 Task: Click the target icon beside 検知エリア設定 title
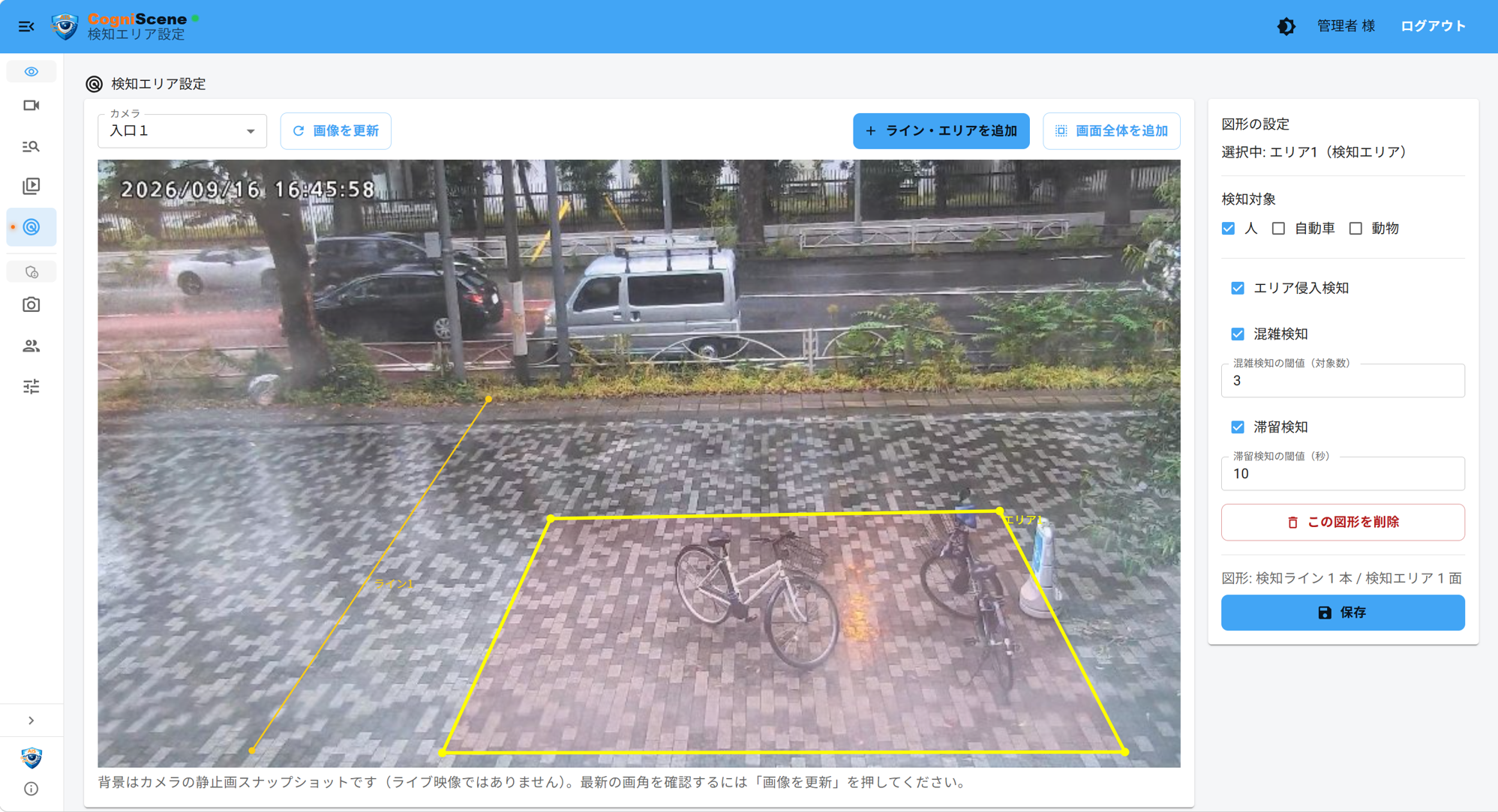tap(94, 84)
